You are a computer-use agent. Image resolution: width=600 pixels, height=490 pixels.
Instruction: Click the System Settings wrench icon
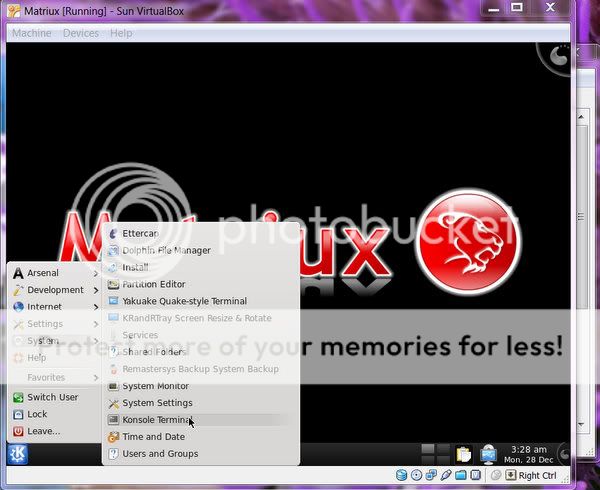(x=113, y=403)
